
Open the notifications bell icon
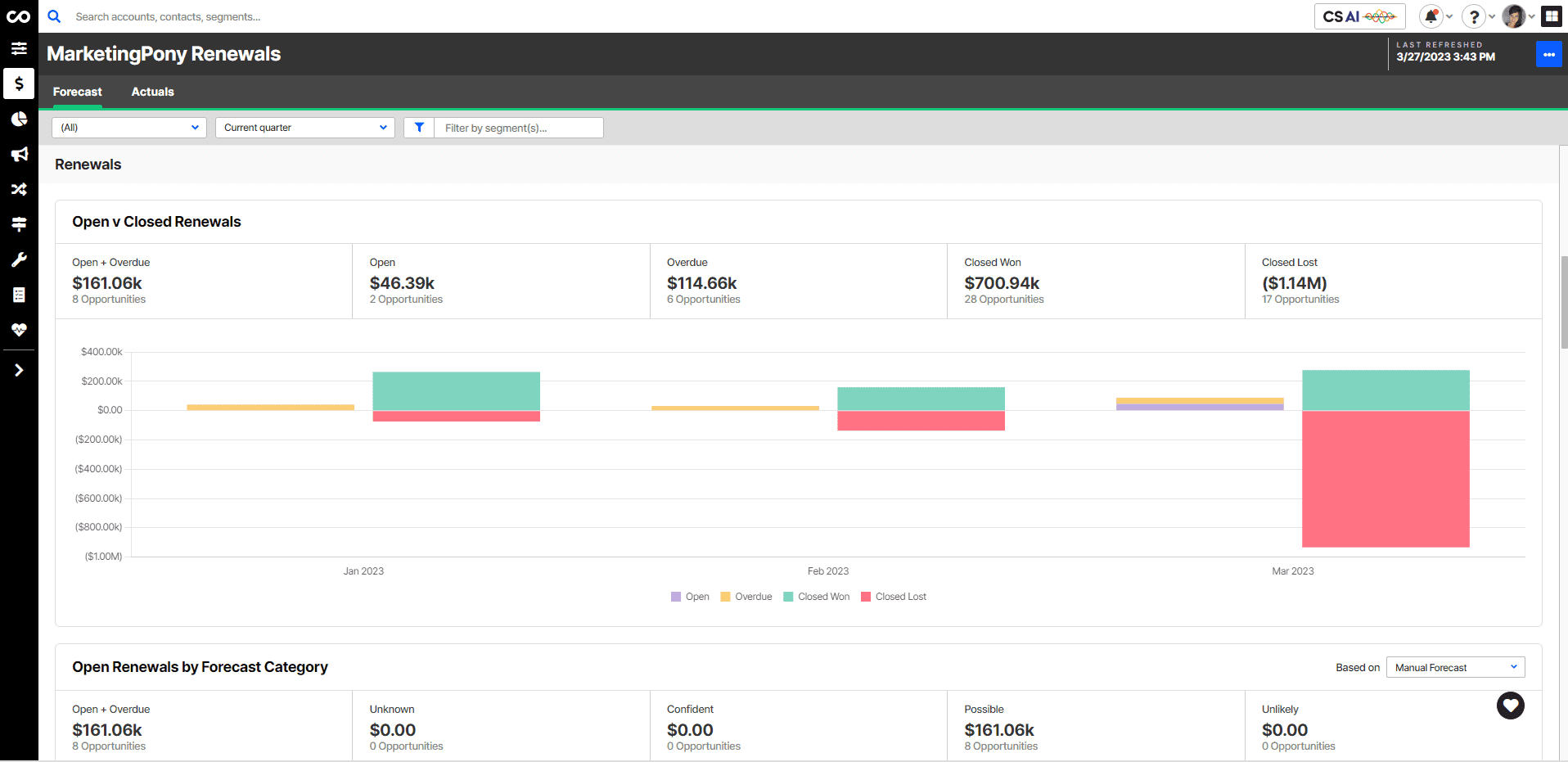click(x=1431, y=16)
